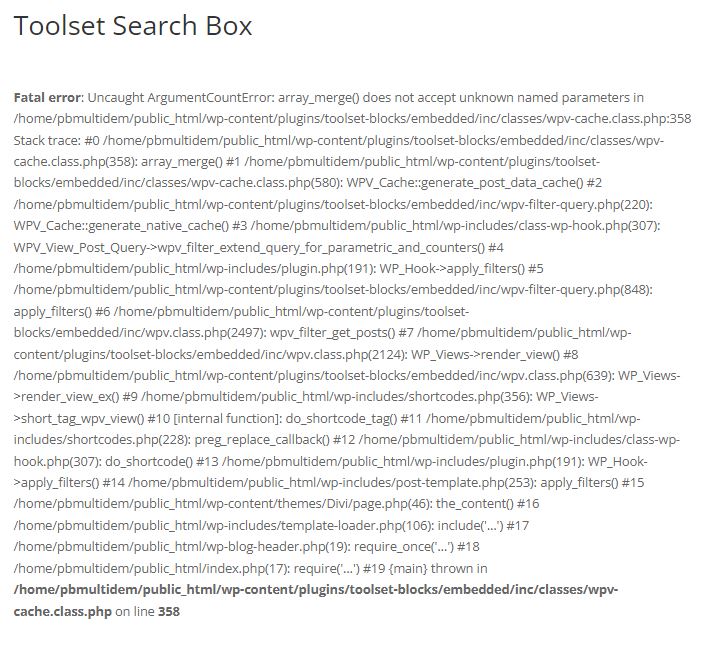
Task: Click WP_Views->render_view() #8 text
Action: [x=495, y=355]
